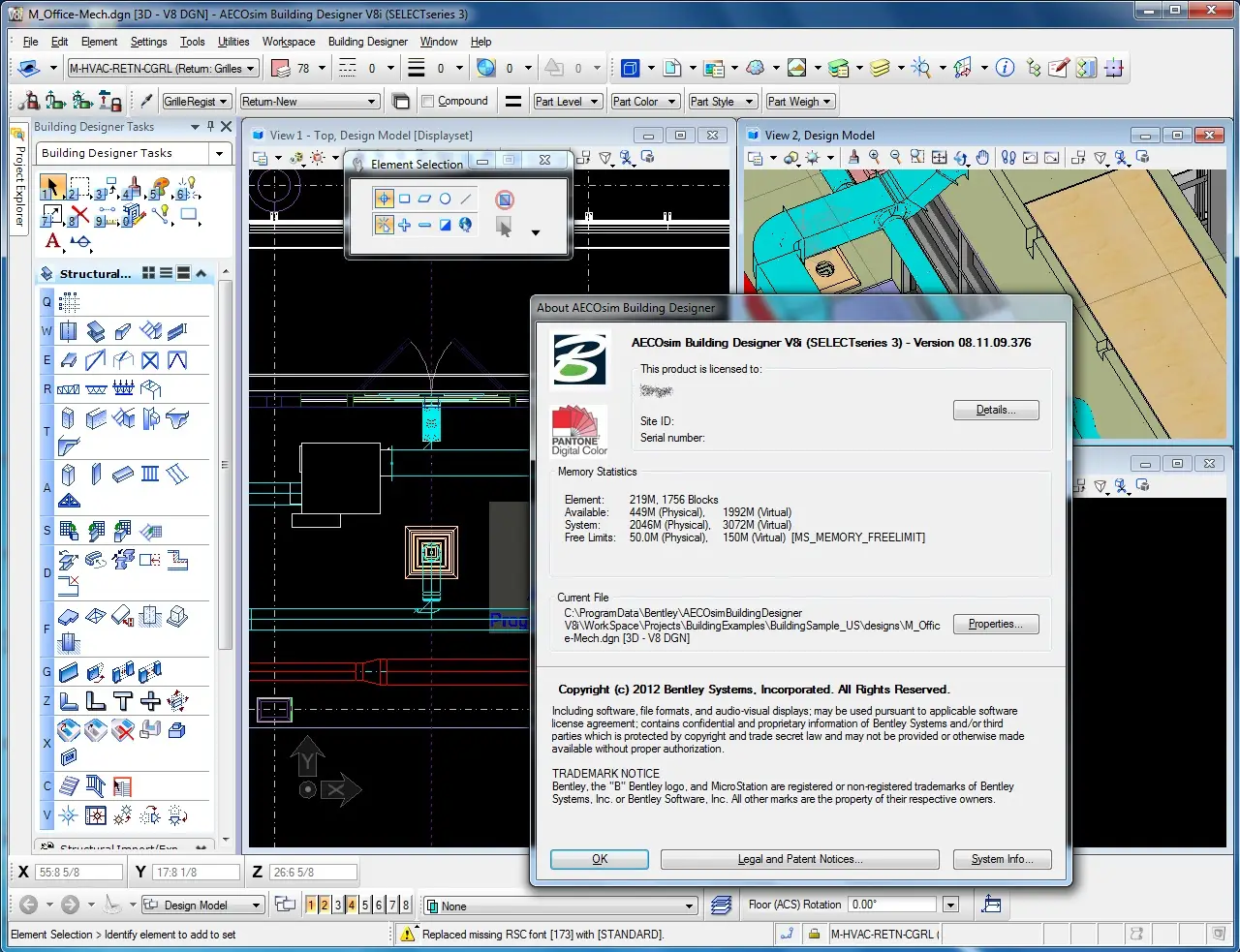Click the active line weight icon
Viewport: 1240px width, 952px height.
pyautogui.click(x=417, y=68)
